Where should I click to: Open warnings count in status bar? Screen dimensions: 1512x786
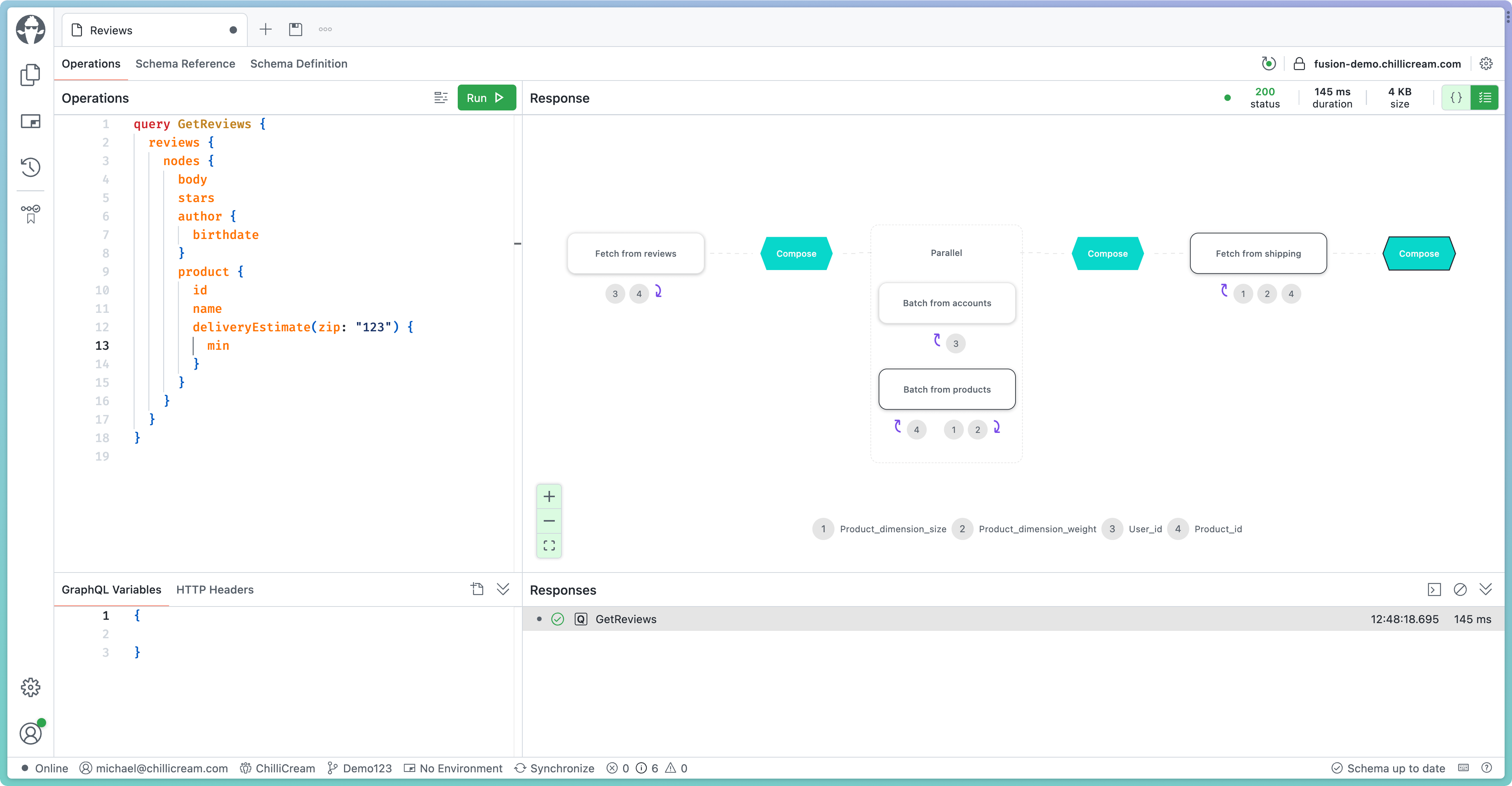tap(676, 768)
